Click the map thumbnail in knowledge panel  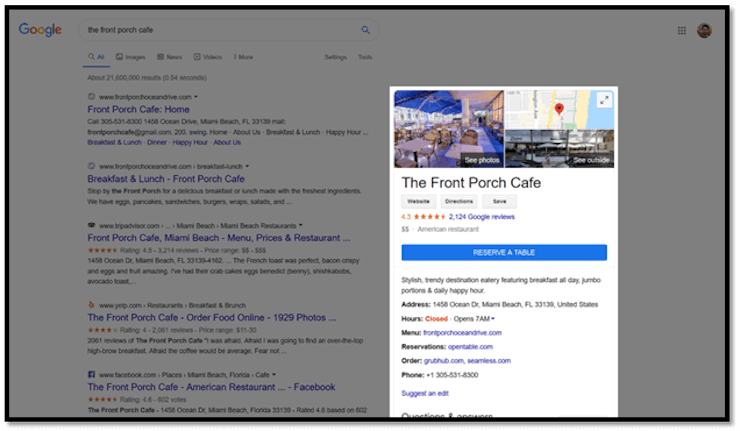coord(560,110)
